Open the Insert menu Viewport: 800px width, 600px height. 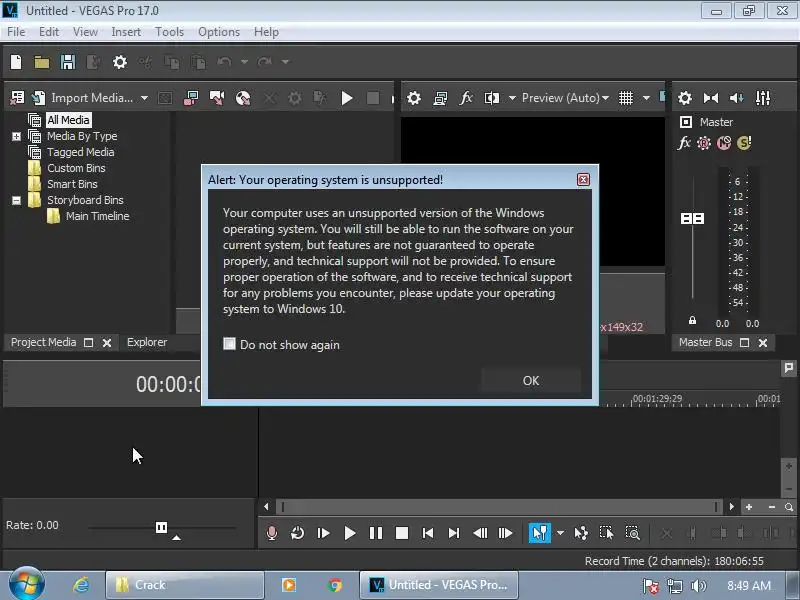click(x=126, y=32)
